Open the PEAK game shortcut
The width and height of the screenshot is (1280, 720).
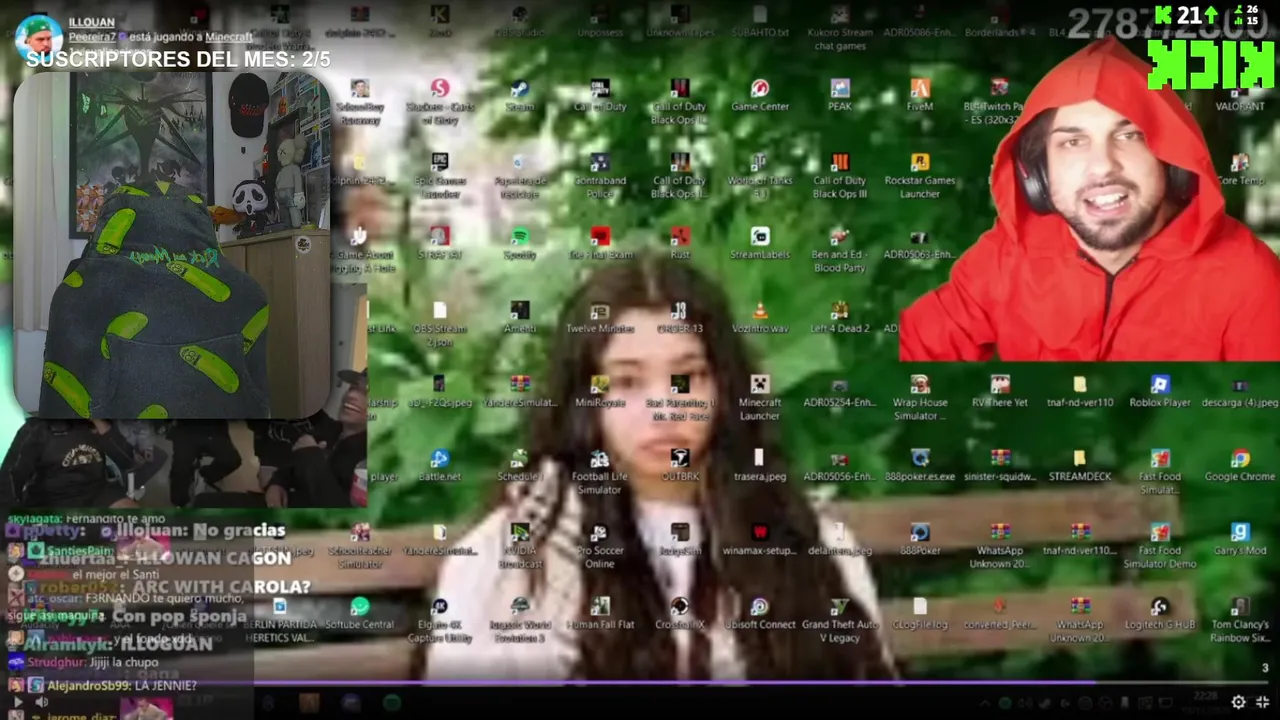840,95
